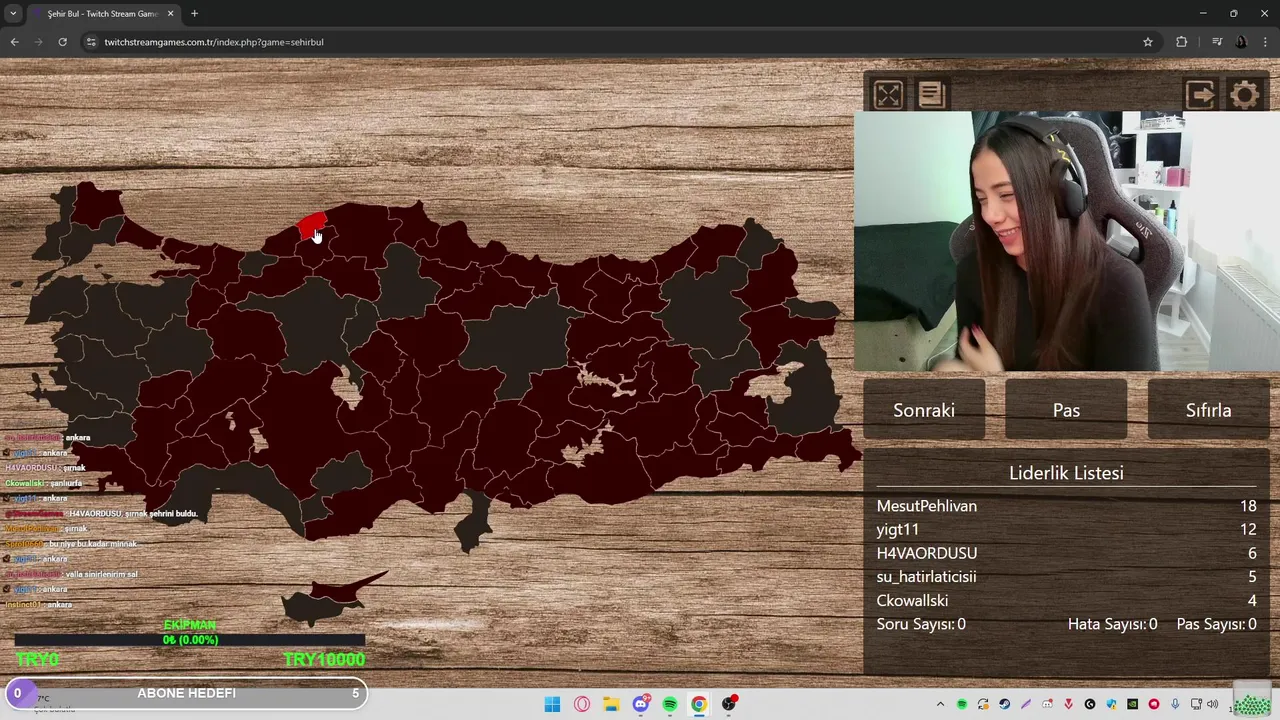Open the tab search dropdown arrow
The image size is (1280, 720).
[13, 14]
